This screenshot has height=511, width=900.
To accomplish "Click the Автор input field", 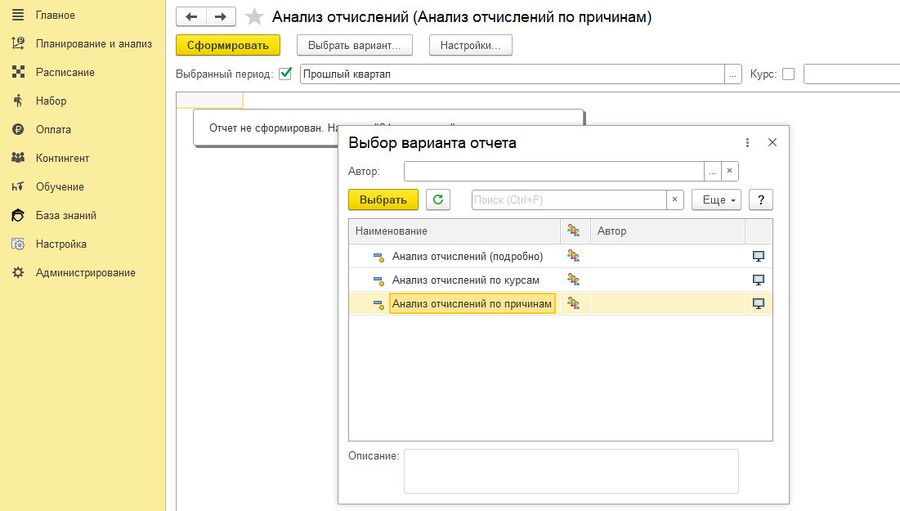I will [x=554, y=171].
